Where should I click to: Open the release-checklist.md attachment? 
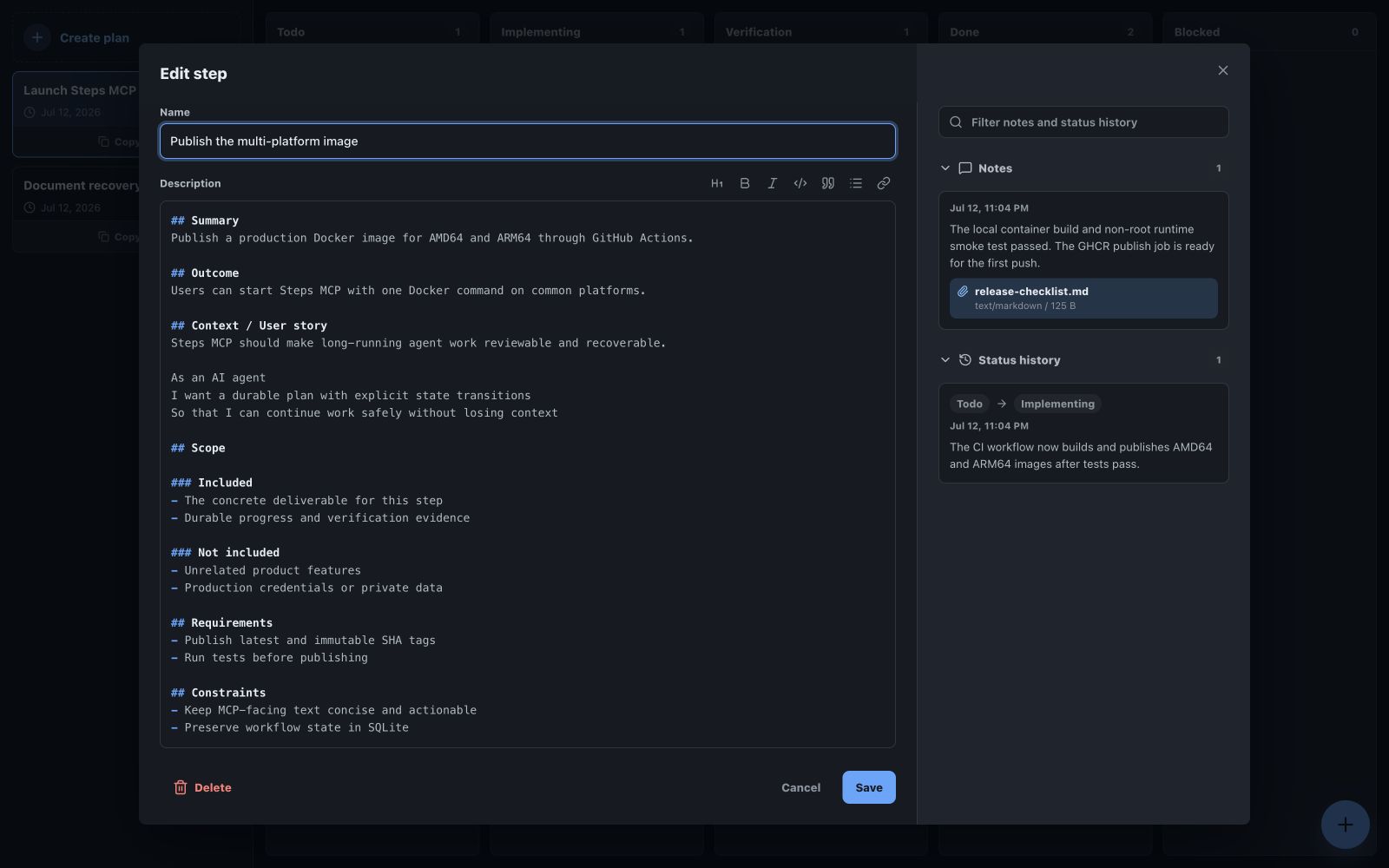click(x=1083, y=298)
